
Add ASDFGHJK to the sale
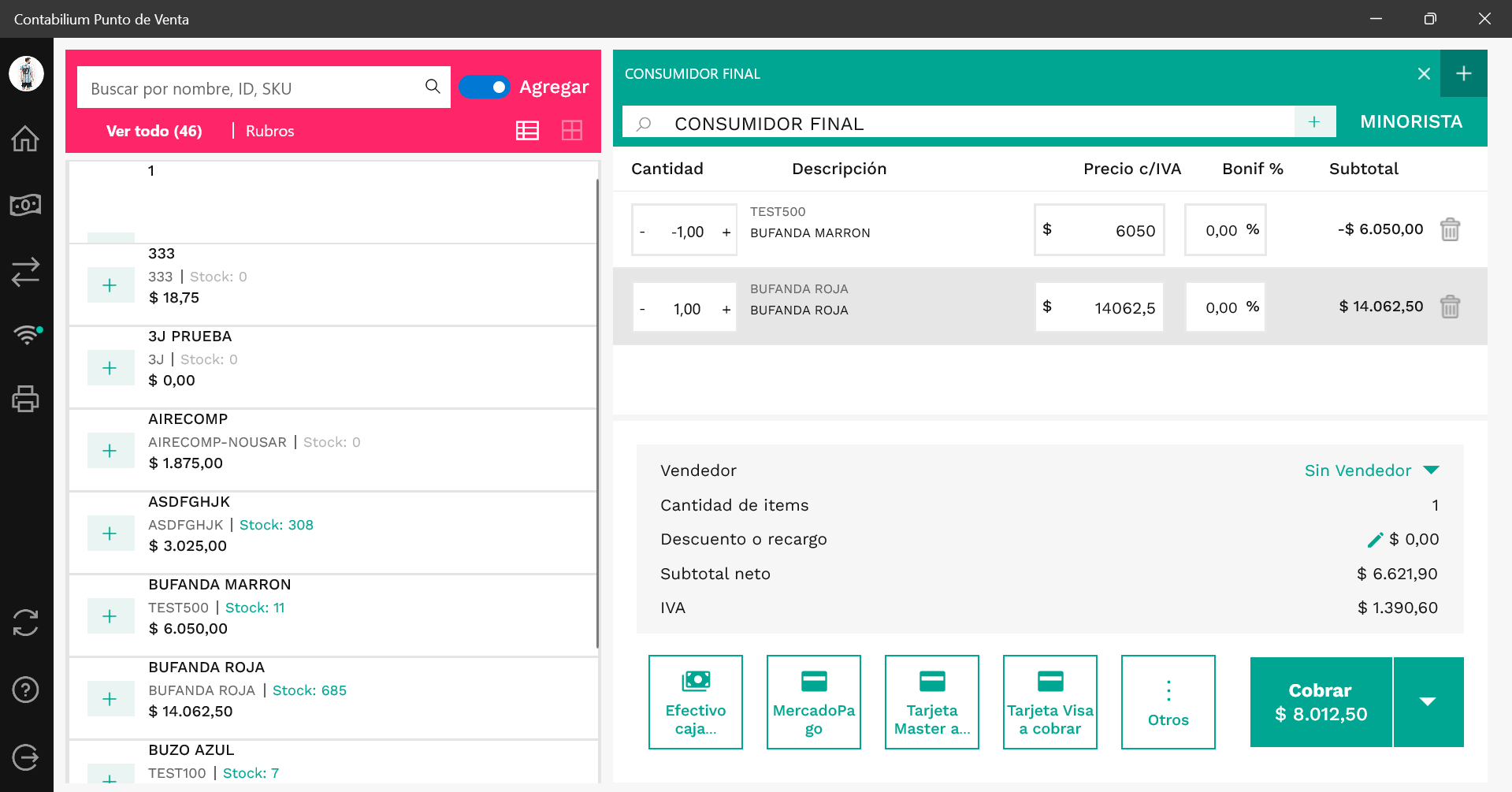[x=110, y=534]
